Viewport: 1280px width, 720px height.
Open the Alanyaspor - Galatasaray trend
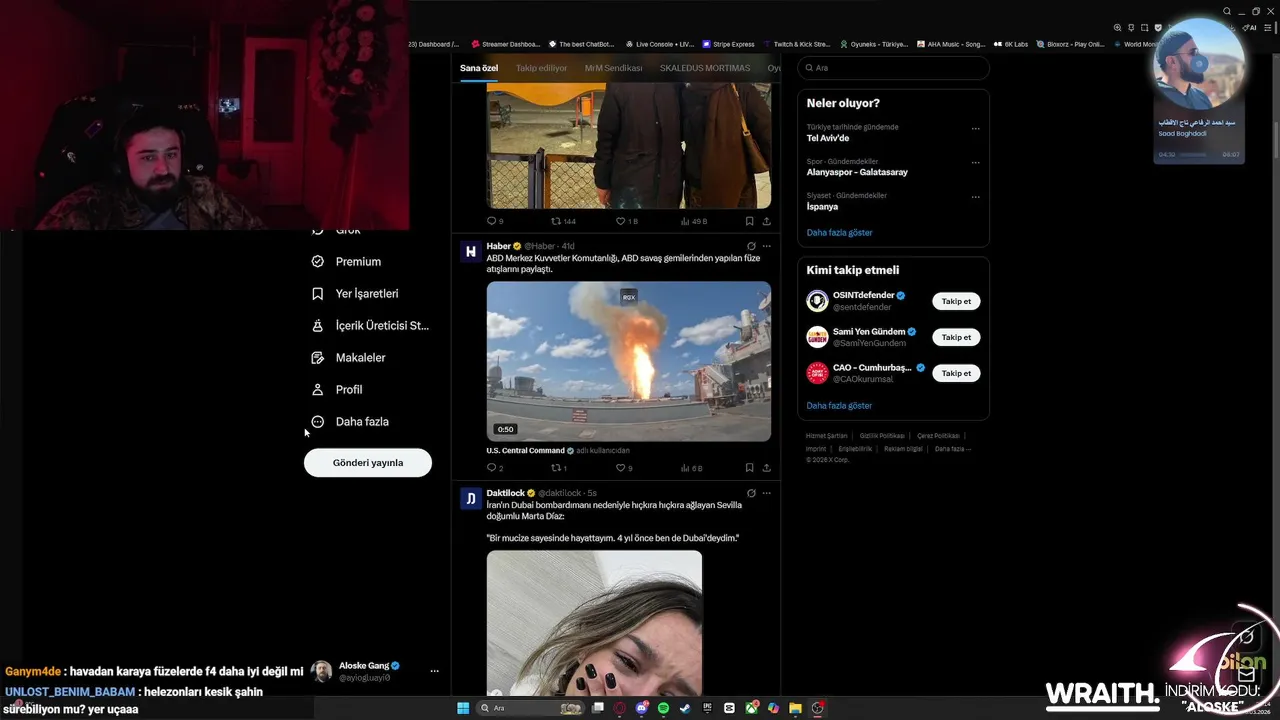pyautogui.click(x=857, y=172)
